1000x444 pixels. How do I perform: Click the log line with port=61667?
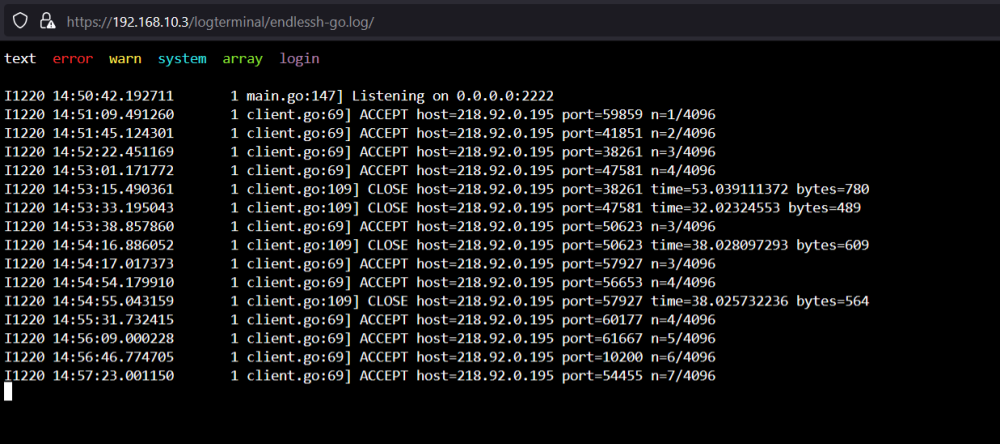pyautogui.click(x=360, y=338)
